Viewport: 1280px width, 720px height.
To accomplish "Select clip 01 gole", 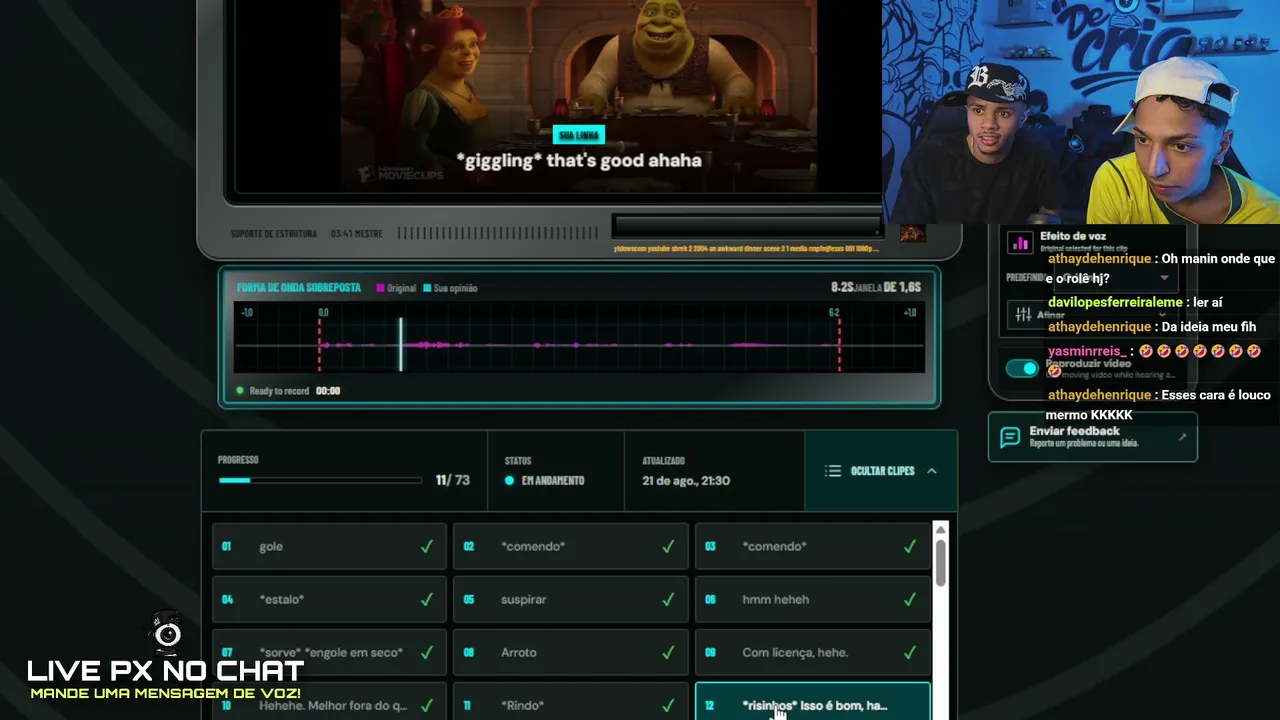I will (329, 547).
